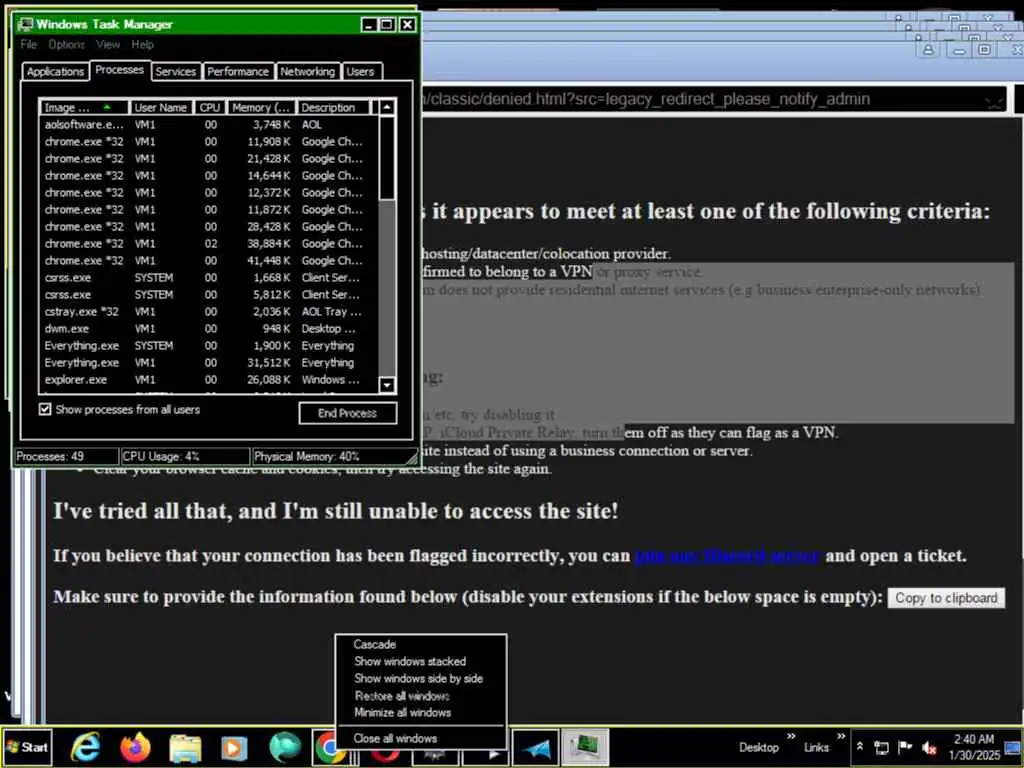Expand the Desktop toolbar chevron
1024x768 pixels.
click(x=791, y=737)
